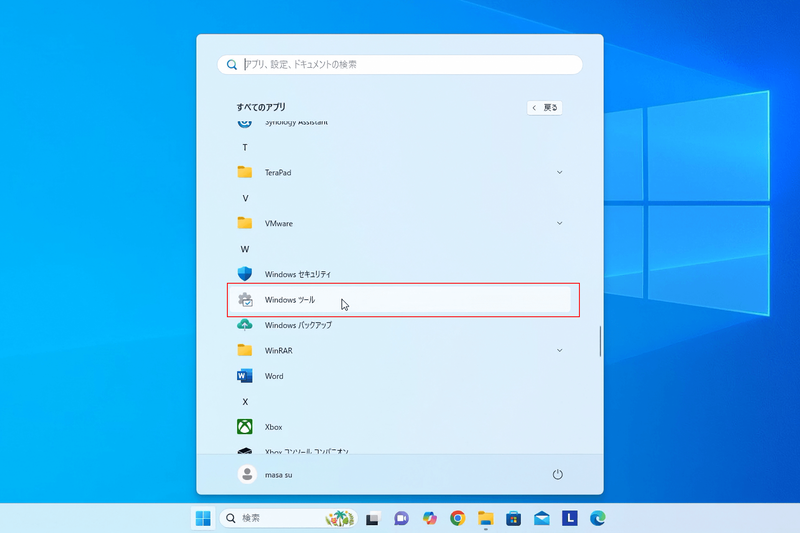Open the Word app icon

point(245,376)
